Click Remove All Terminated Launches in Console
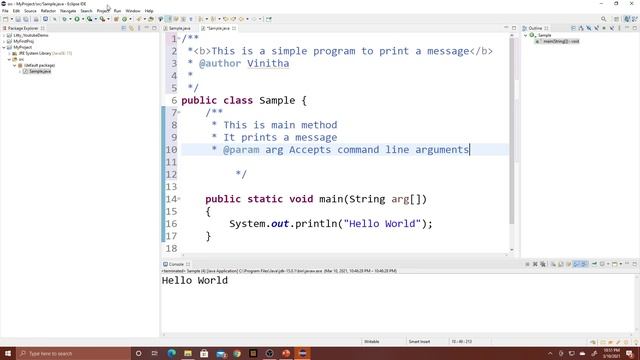Image resolution: width=640 pixels, height=360 pixels. click(x=542, y=264)
